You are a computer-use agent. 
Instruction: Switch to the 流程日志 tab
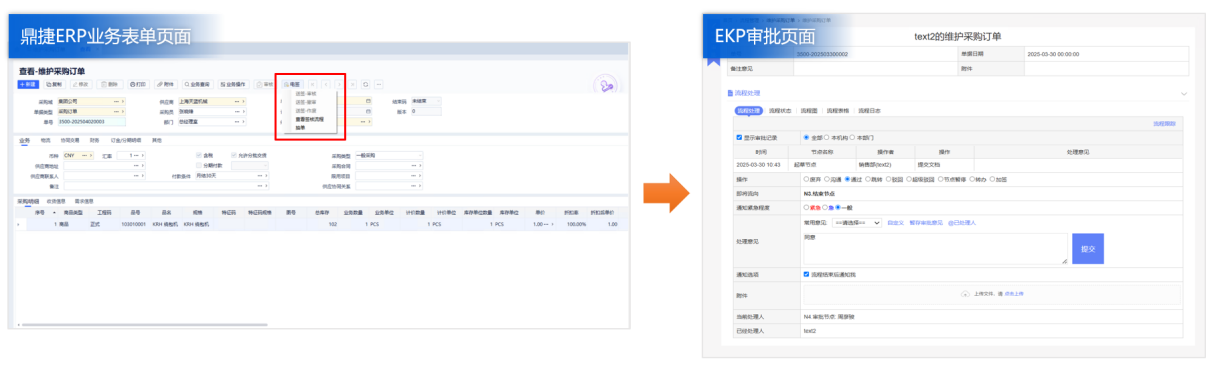tap(869, 111)
